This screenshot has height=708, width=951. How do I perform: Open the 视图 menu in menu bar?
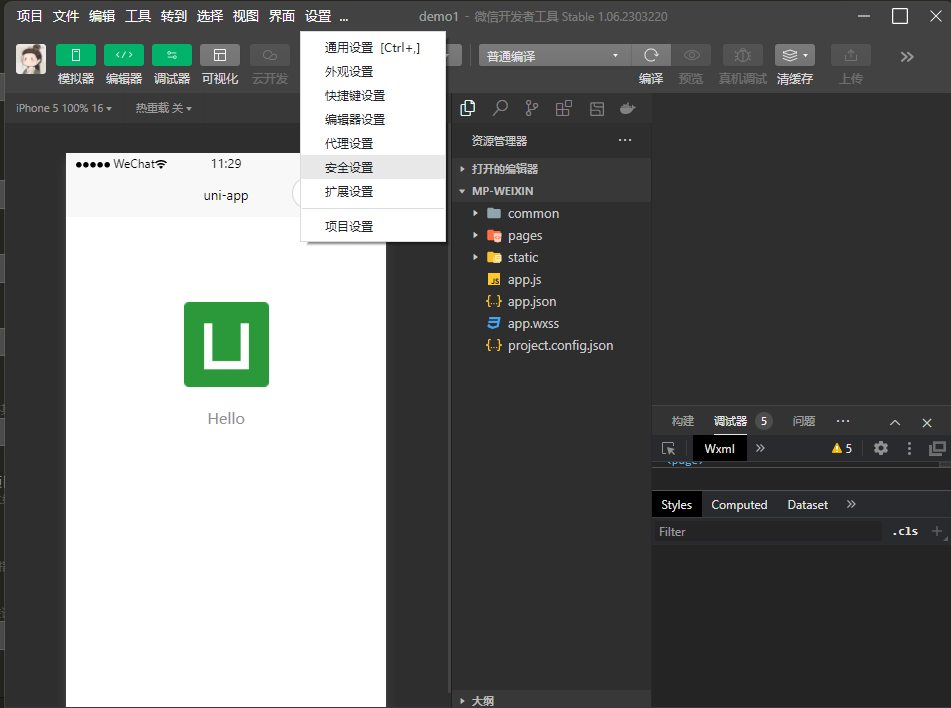[246, 16]
